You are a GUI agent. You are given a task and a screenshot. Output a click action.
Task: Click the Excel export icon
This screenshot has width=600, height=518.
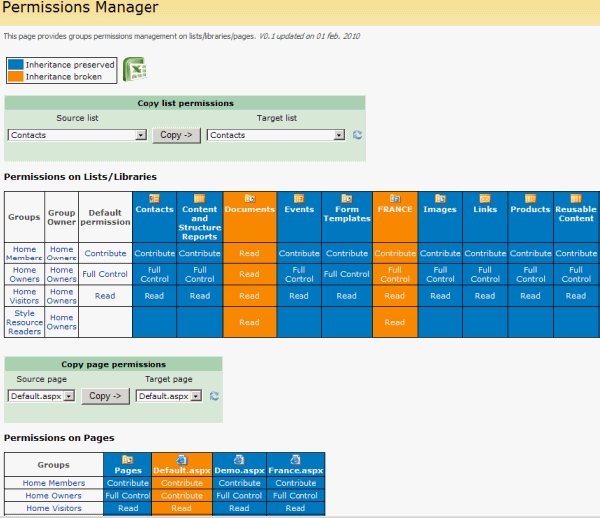(x=134, y=69)
